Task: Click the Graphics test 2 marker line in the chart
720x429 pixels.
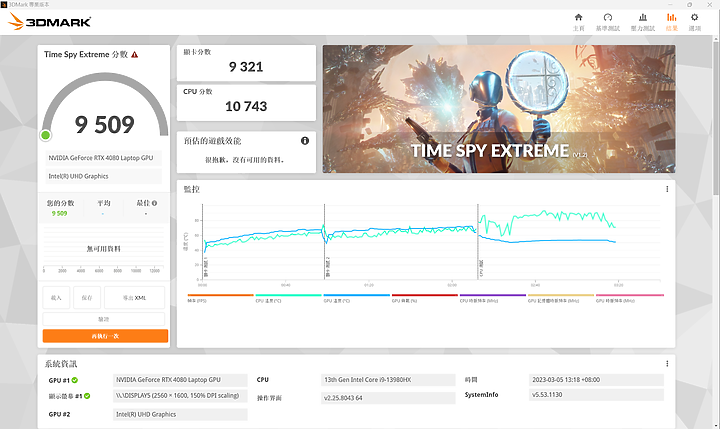Action: coord(325,242)
